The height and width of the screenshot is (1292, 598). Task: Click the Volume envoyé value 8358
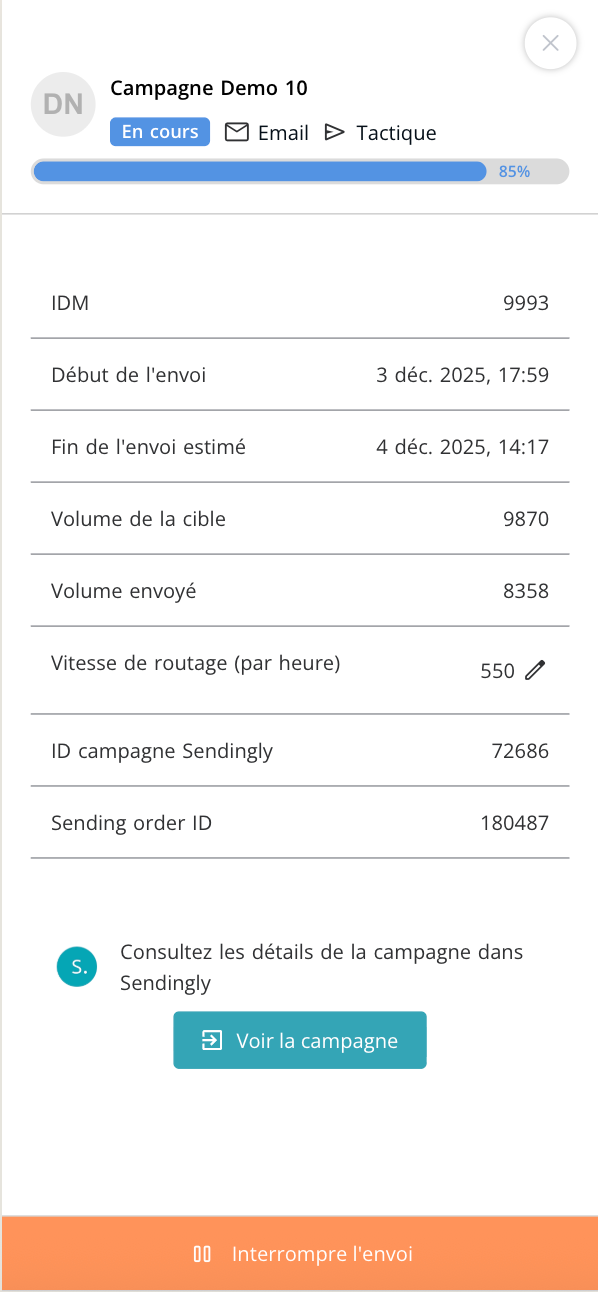pyautogui.click(x=526, y=591)
